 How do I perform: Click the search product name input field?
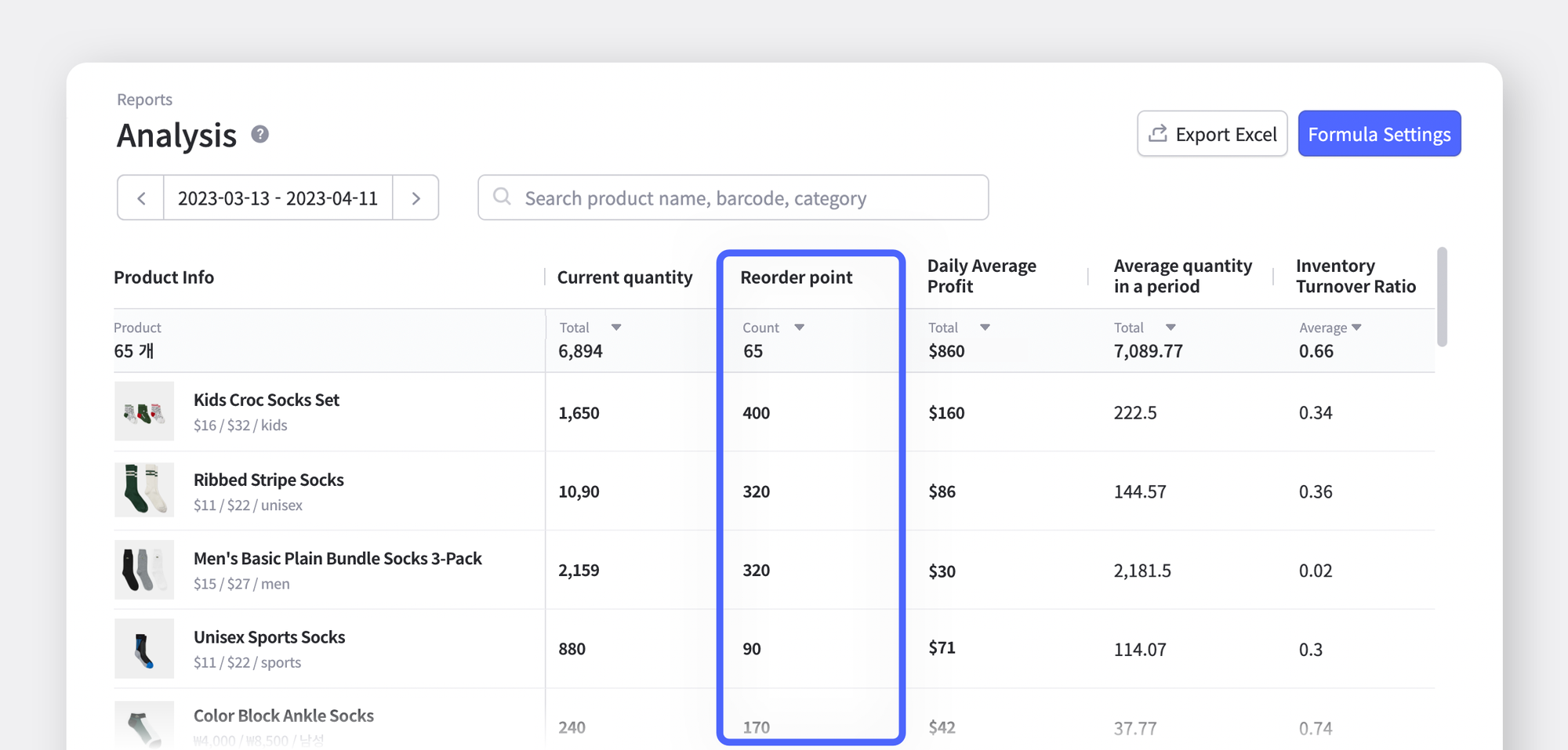[733, 197]
